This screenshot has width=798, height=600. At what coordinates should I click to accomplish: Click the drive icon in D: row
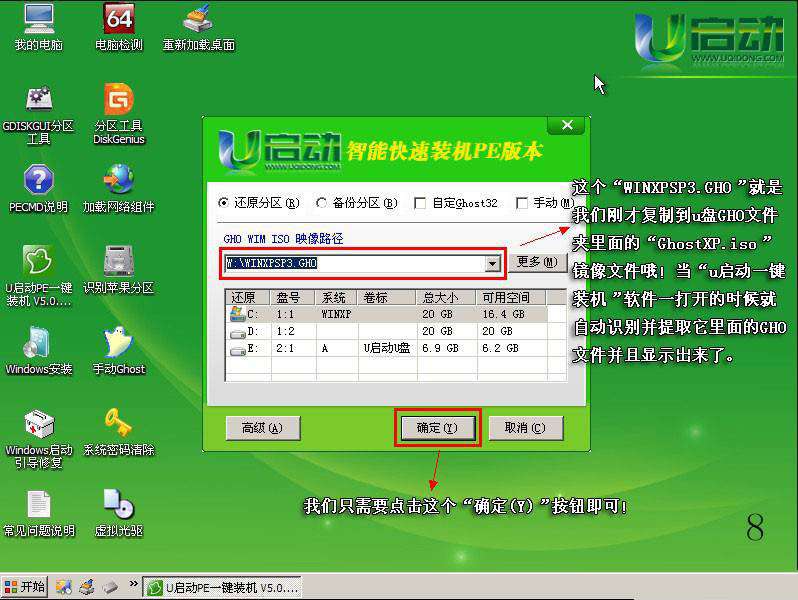pos(238,334)
